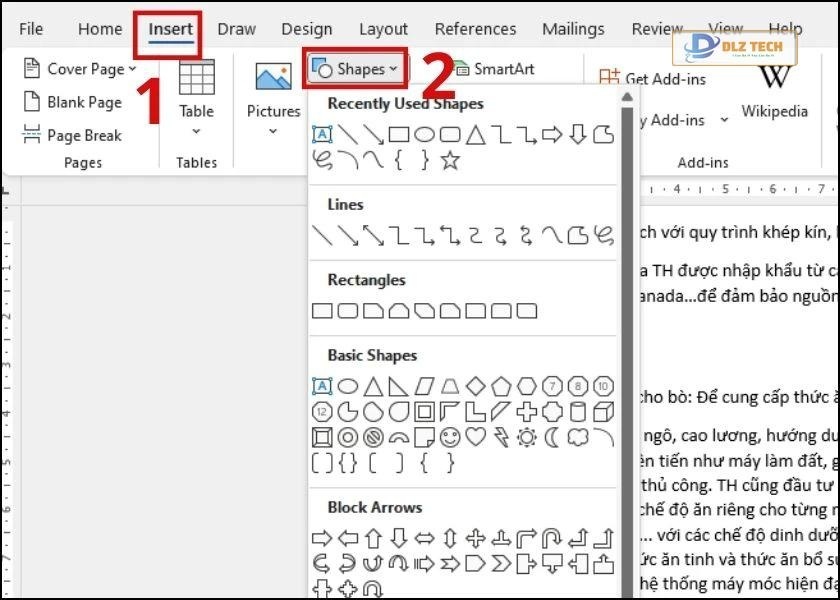The height and width of the screenshot is (600, 840).
Task: Choose the sun shape in Basic Shapes
Action: [x=525, y=436]
